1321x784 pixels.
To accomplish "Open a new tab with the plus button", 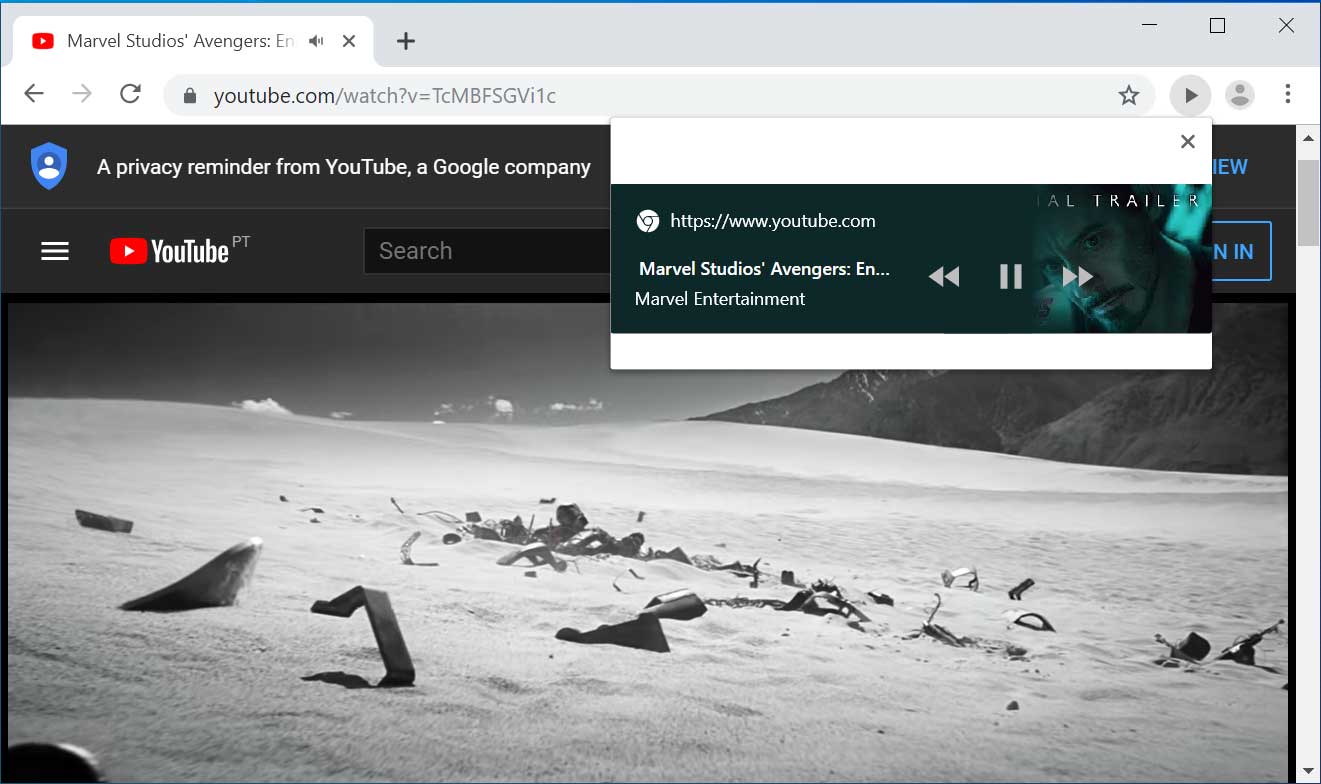I will coord(405,41).
